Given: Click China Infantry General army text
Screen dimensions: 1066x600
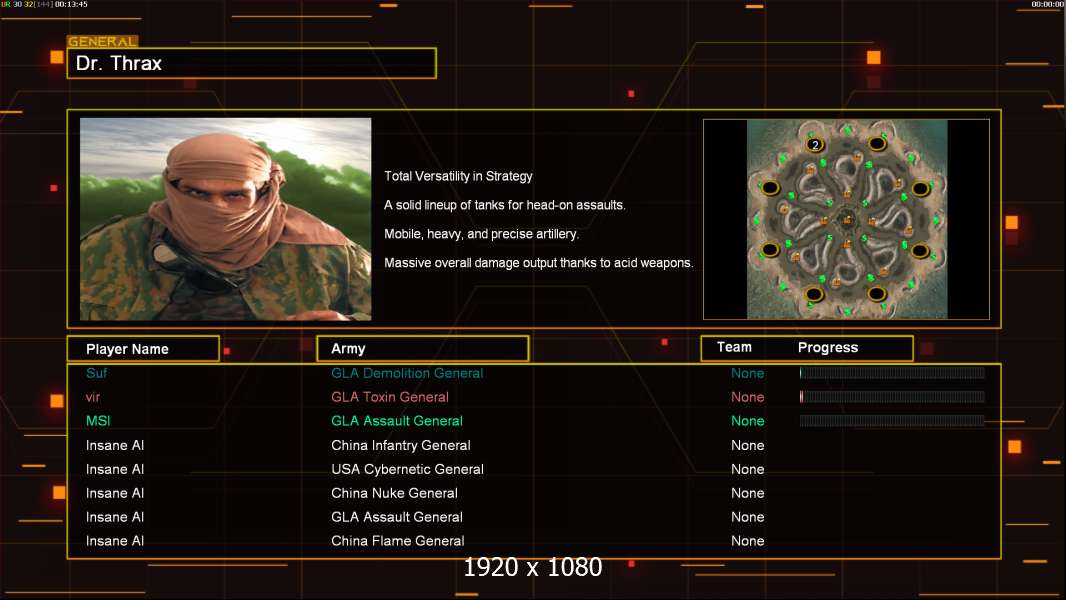Looking at the screenshot, I should click(x=400, y=445).
